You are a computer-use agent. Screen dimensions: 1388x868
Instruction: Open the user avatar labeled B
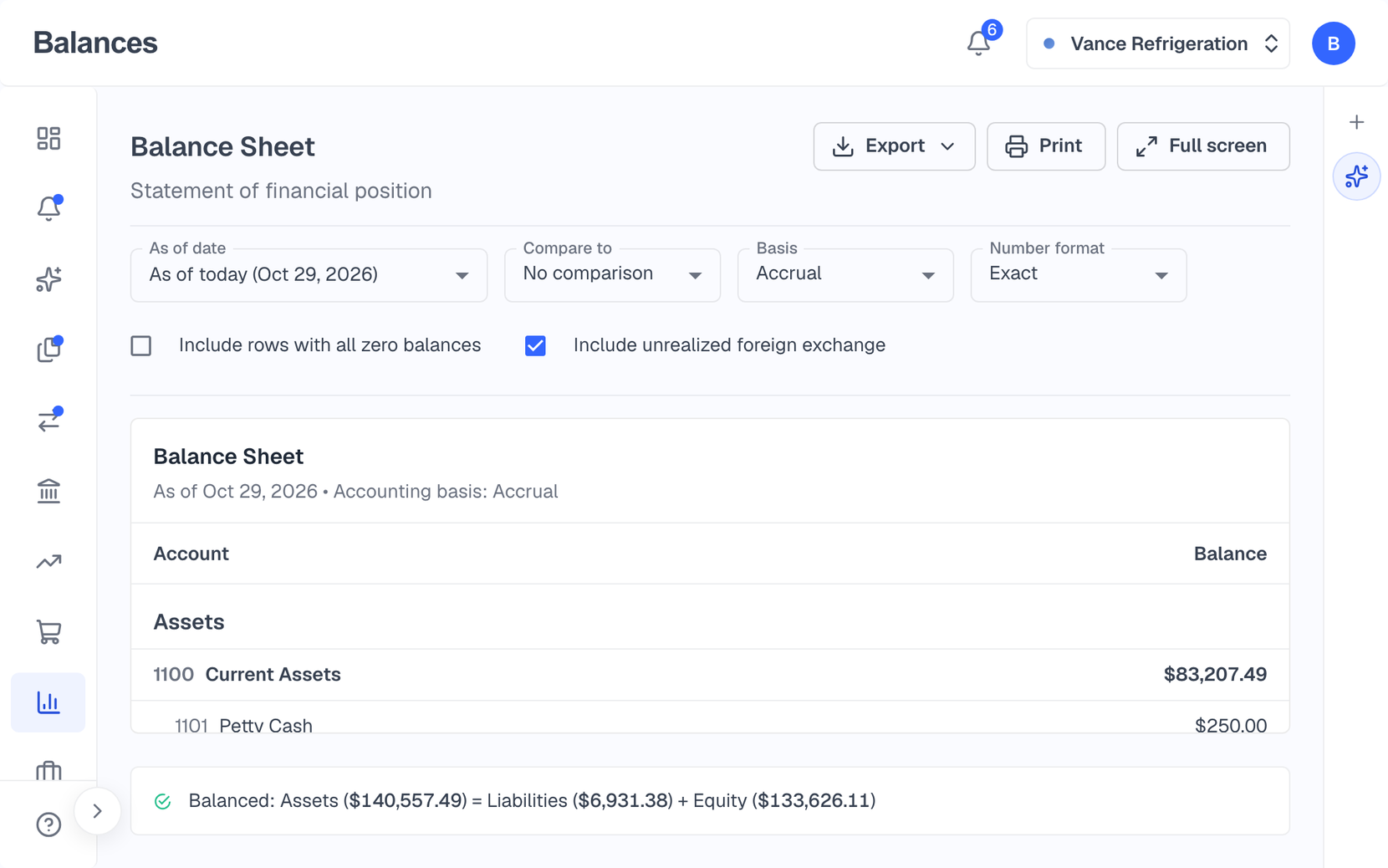click(x=1333, y=43)
